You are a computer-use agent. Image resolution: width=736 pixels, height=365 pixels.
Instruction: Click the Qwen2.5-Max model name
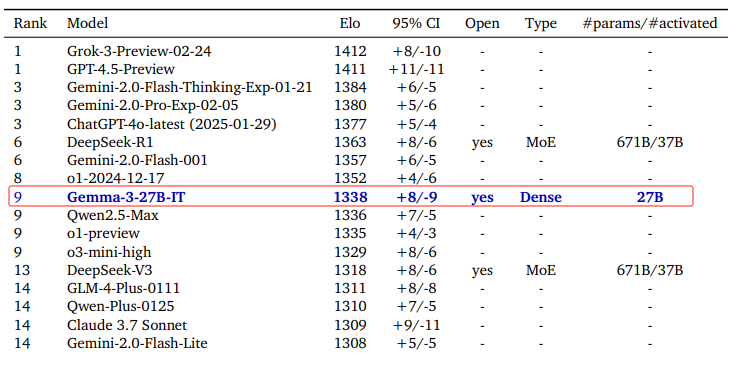(113, 215)
